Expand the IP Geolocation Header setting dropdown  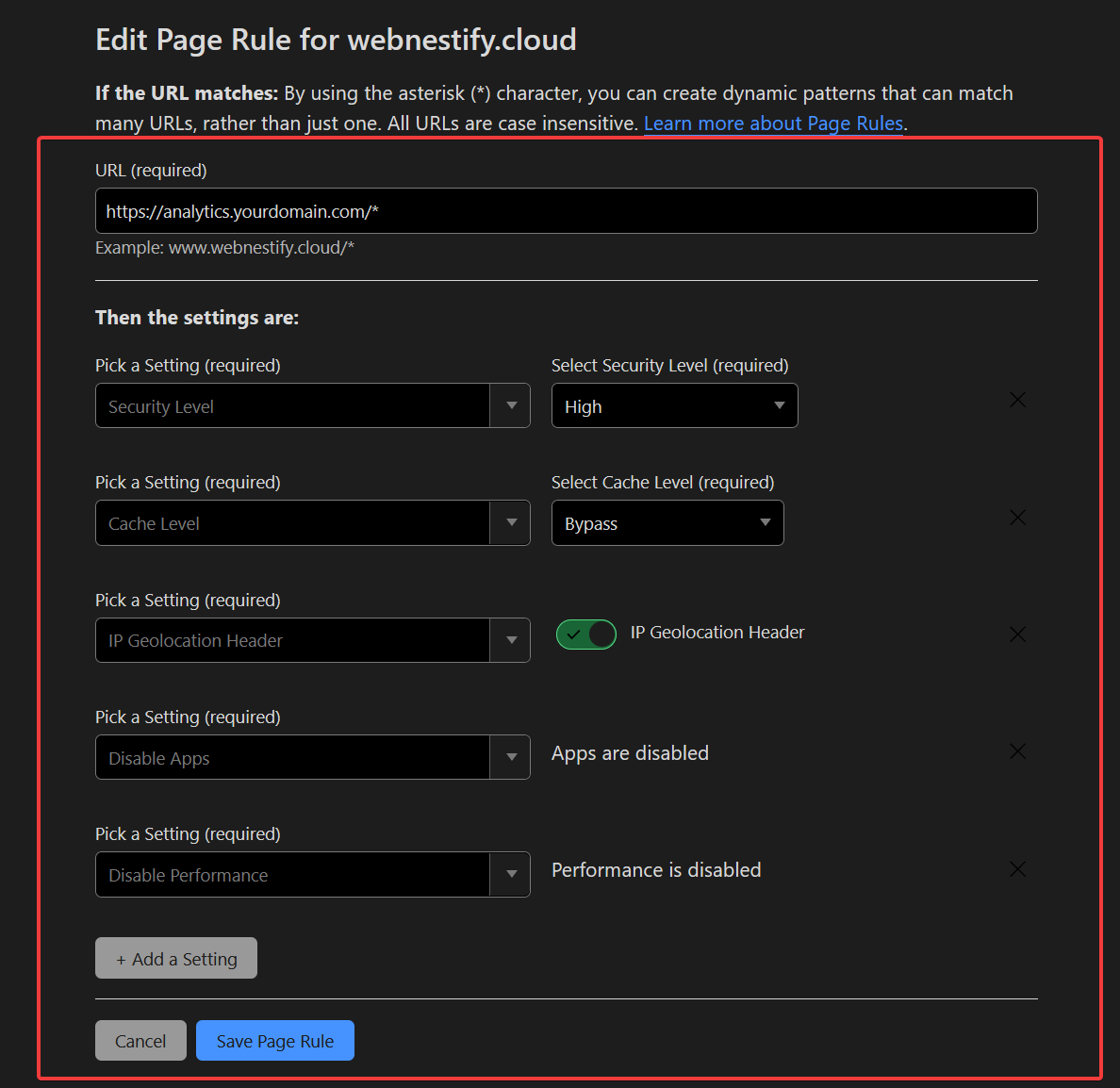(x=292, y=641)
